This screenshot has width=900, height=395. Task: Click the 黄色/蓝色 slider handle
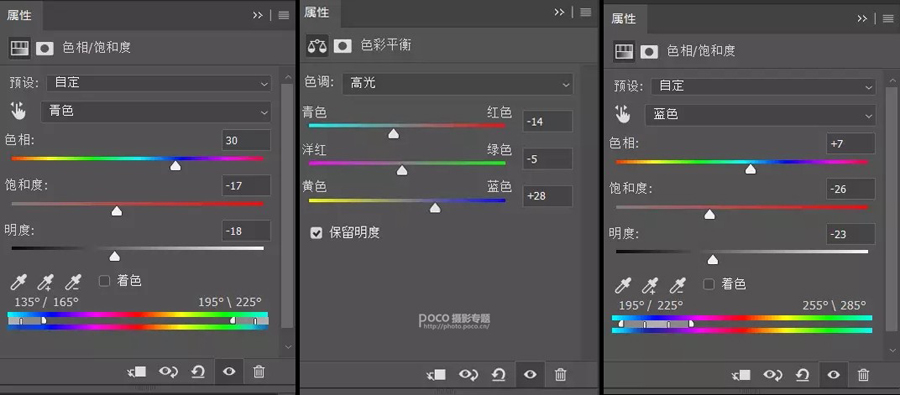point(435,208)
